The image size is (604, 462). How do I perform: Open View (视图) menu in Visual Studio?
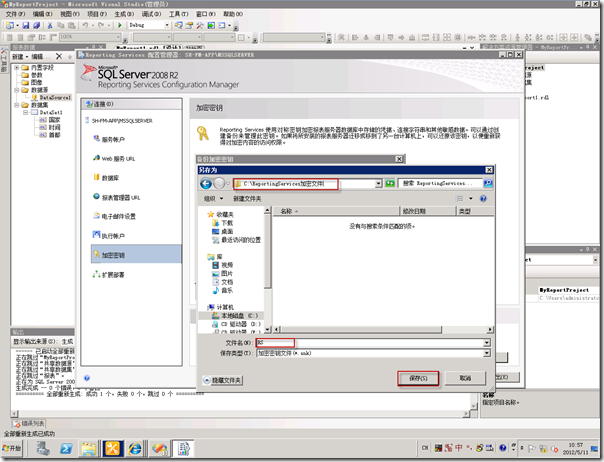70,14
